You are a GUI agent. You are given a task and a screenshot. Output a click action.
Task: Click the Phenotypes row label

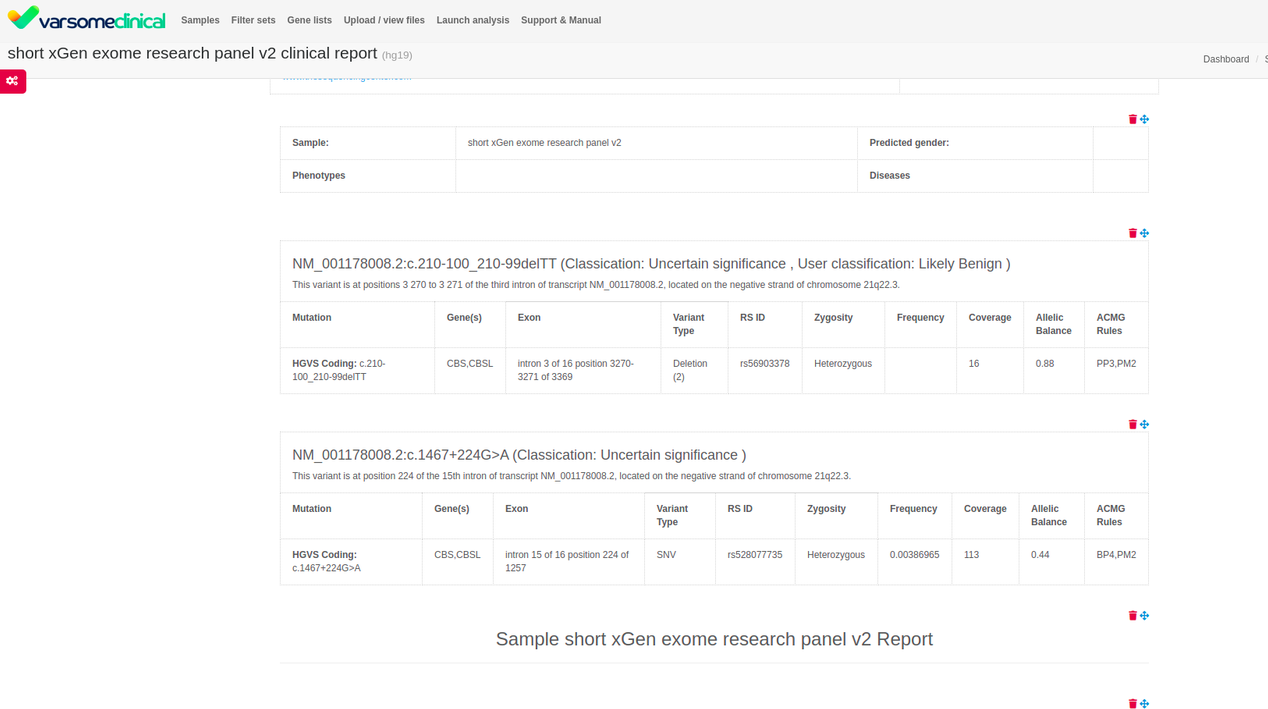(x=319, y=176)
